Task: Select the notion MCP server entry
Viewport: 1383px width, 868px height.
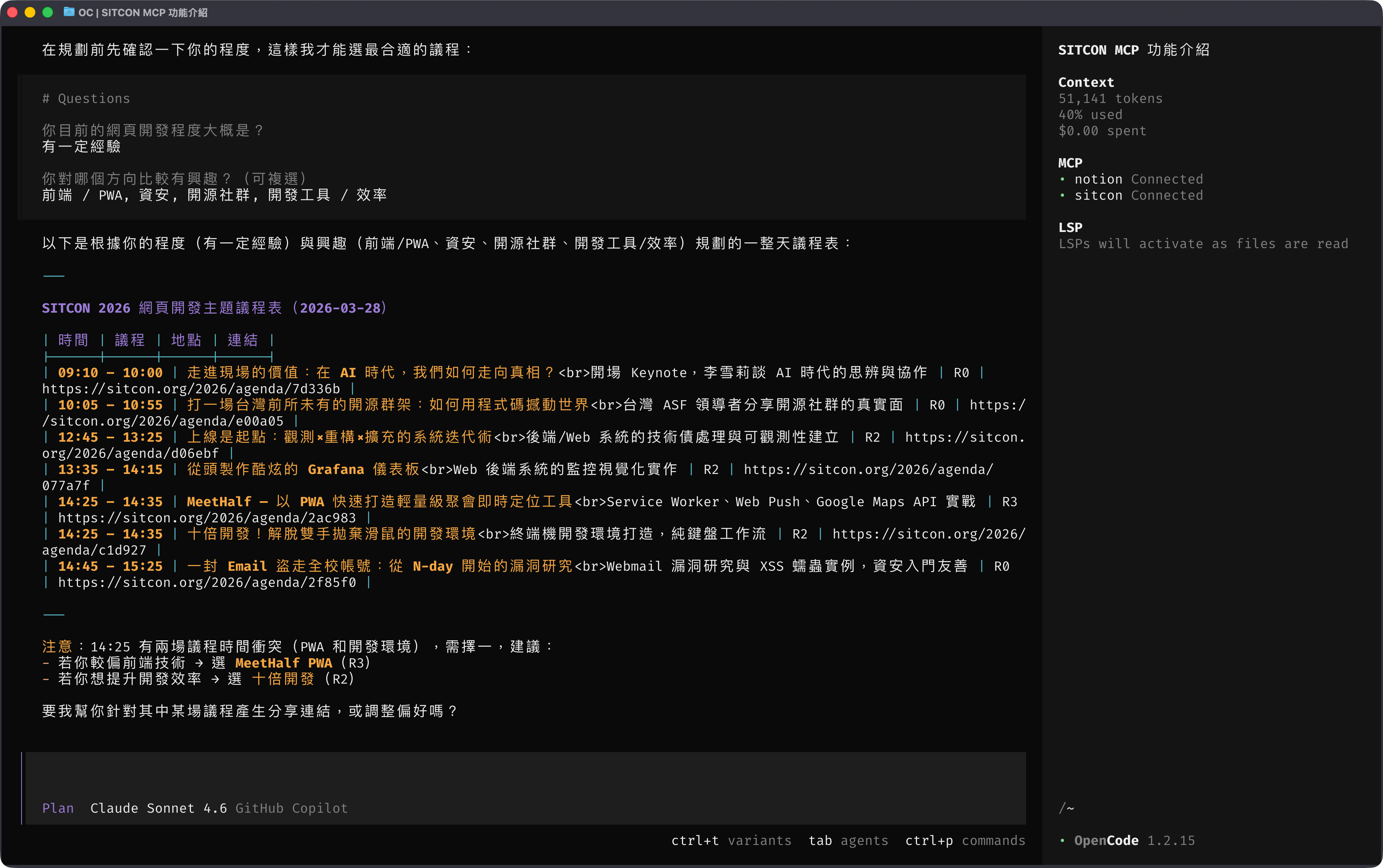Action: tap(1098, 180)
